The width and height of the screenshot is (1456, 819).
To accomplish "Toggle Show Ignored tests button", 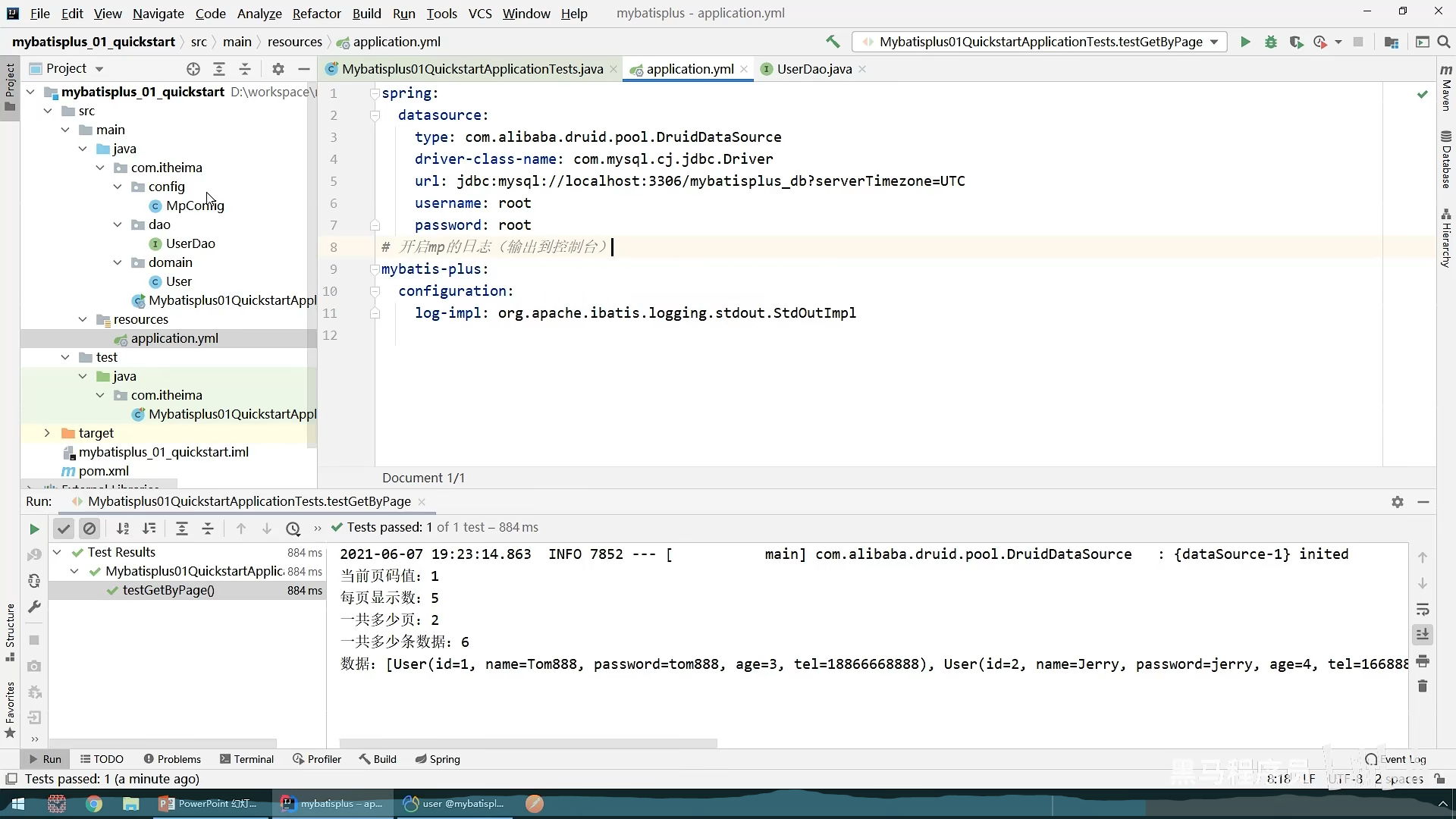I will (x=89, y=529).
